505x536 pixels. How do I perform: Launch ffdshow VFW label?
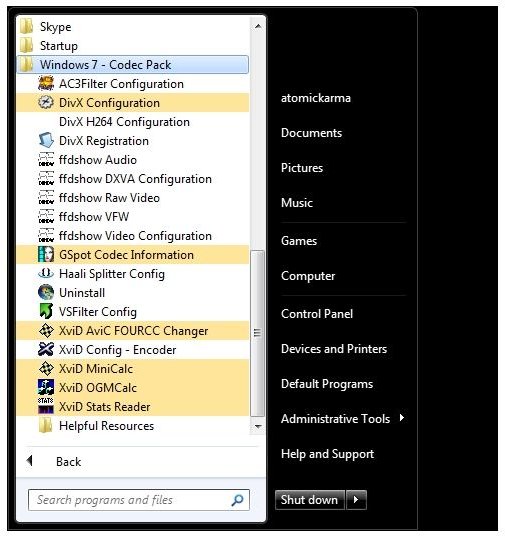(x=94, y=217)
